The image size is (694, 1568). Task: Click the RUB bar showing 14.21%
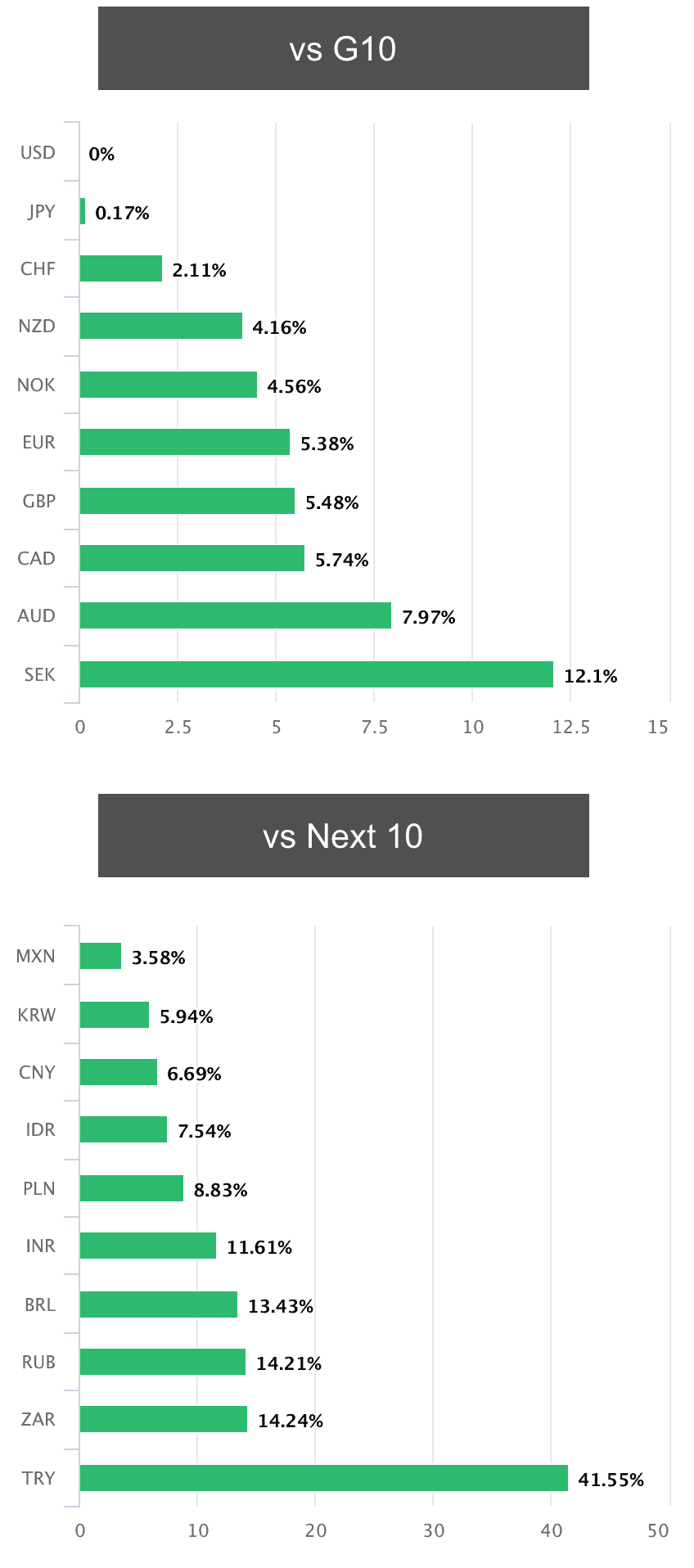163,1362
